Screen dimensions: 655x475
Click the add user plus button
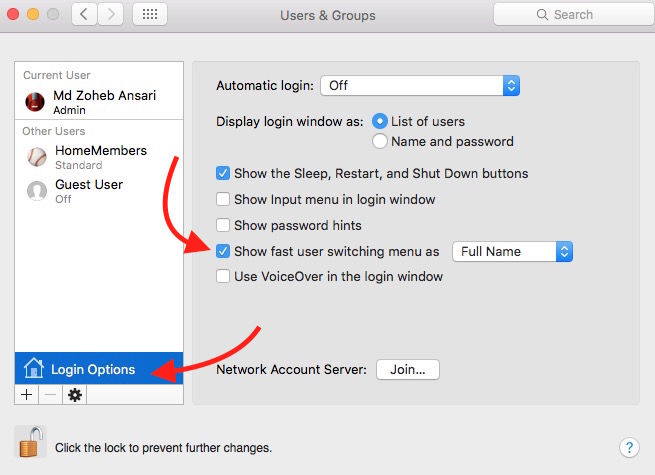coord(26,395)
